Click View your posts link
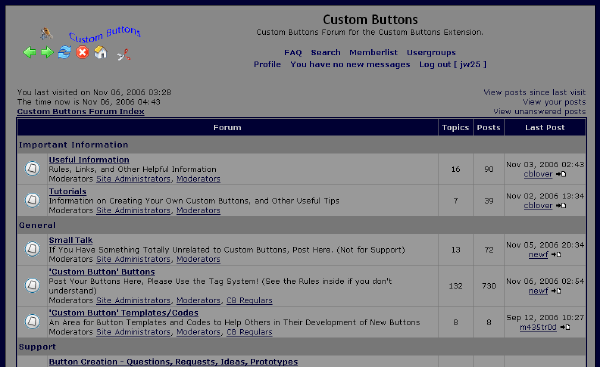This screenshot has width=600, height=367. [x=554, y=102]
